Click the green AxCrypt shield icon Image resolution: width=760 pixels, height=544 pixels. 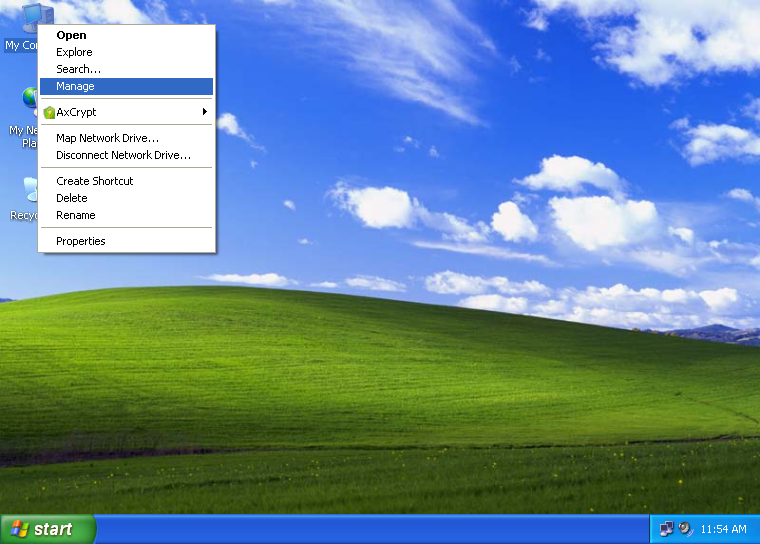(x=49, y=112)
